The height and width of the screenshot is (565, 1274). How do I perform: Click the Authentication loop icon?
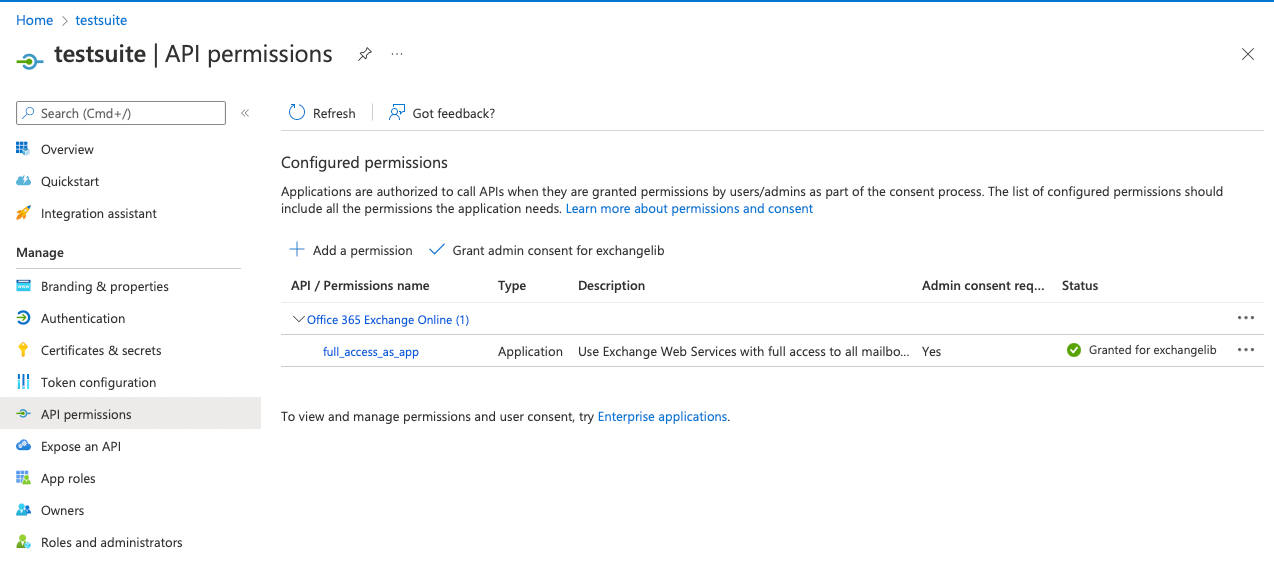point(23,318)
